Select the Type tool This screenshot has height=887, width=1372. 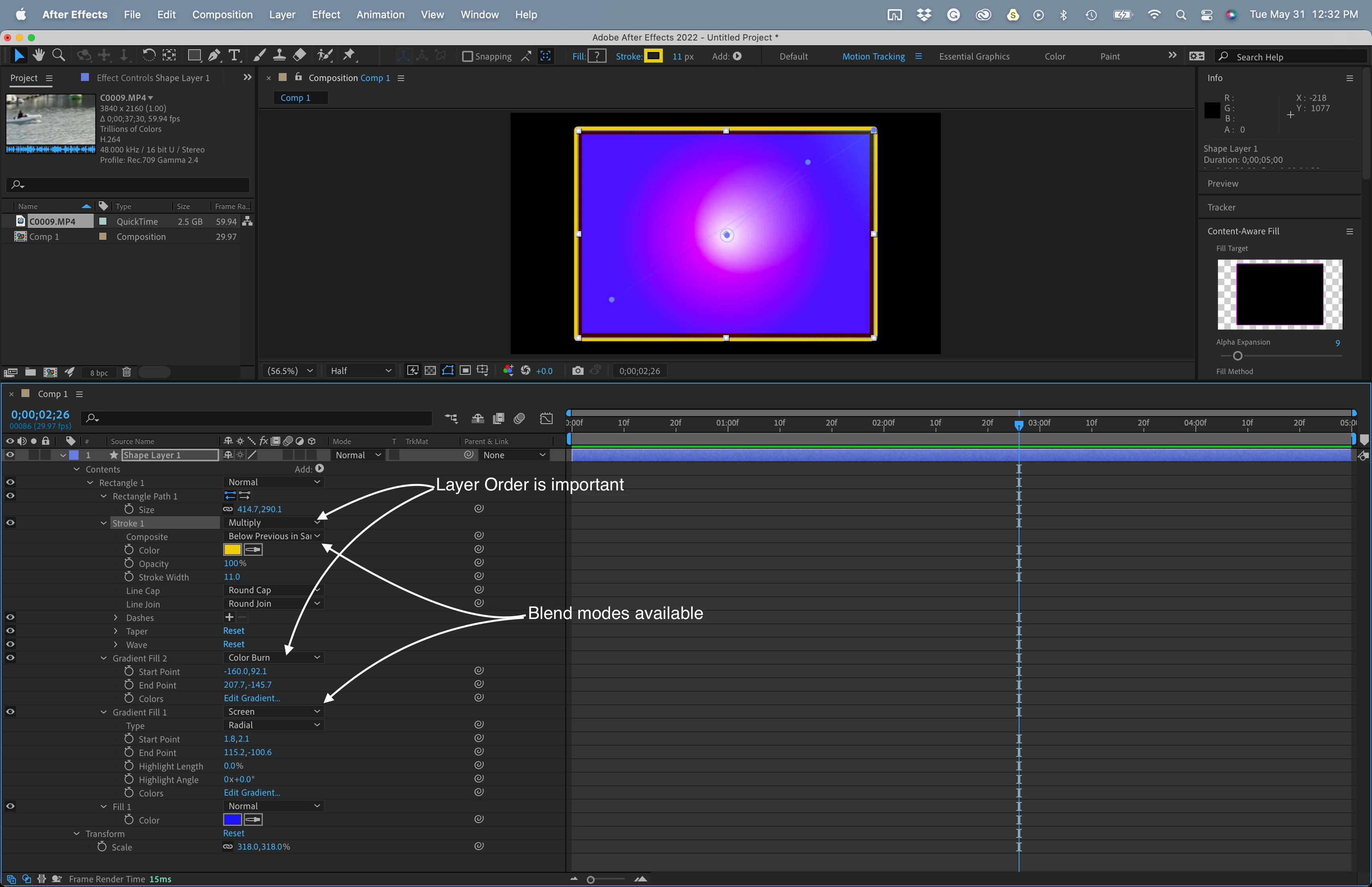[234, 55]
